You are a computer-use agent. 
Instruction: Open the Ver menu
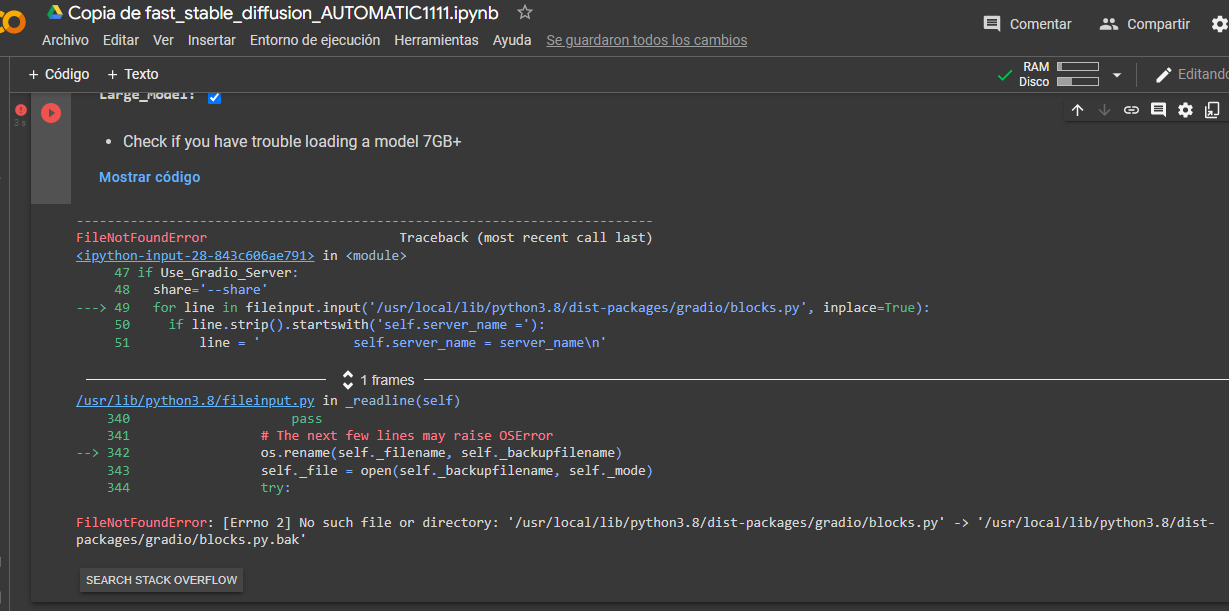tap(163, 40)
